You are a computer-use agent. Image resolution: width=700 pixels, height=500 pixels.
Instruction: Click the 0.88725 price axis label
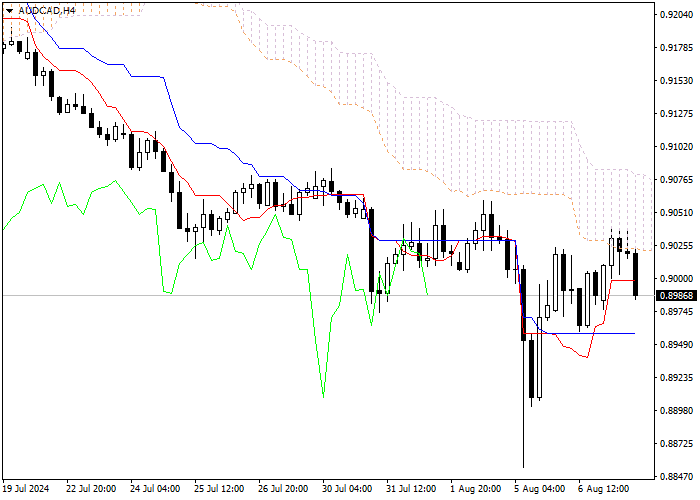point(676,444)
